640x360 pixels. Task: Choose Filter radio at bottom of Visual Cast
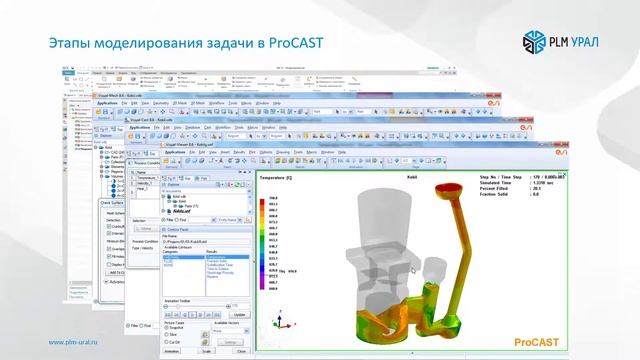tap(128, 326)
